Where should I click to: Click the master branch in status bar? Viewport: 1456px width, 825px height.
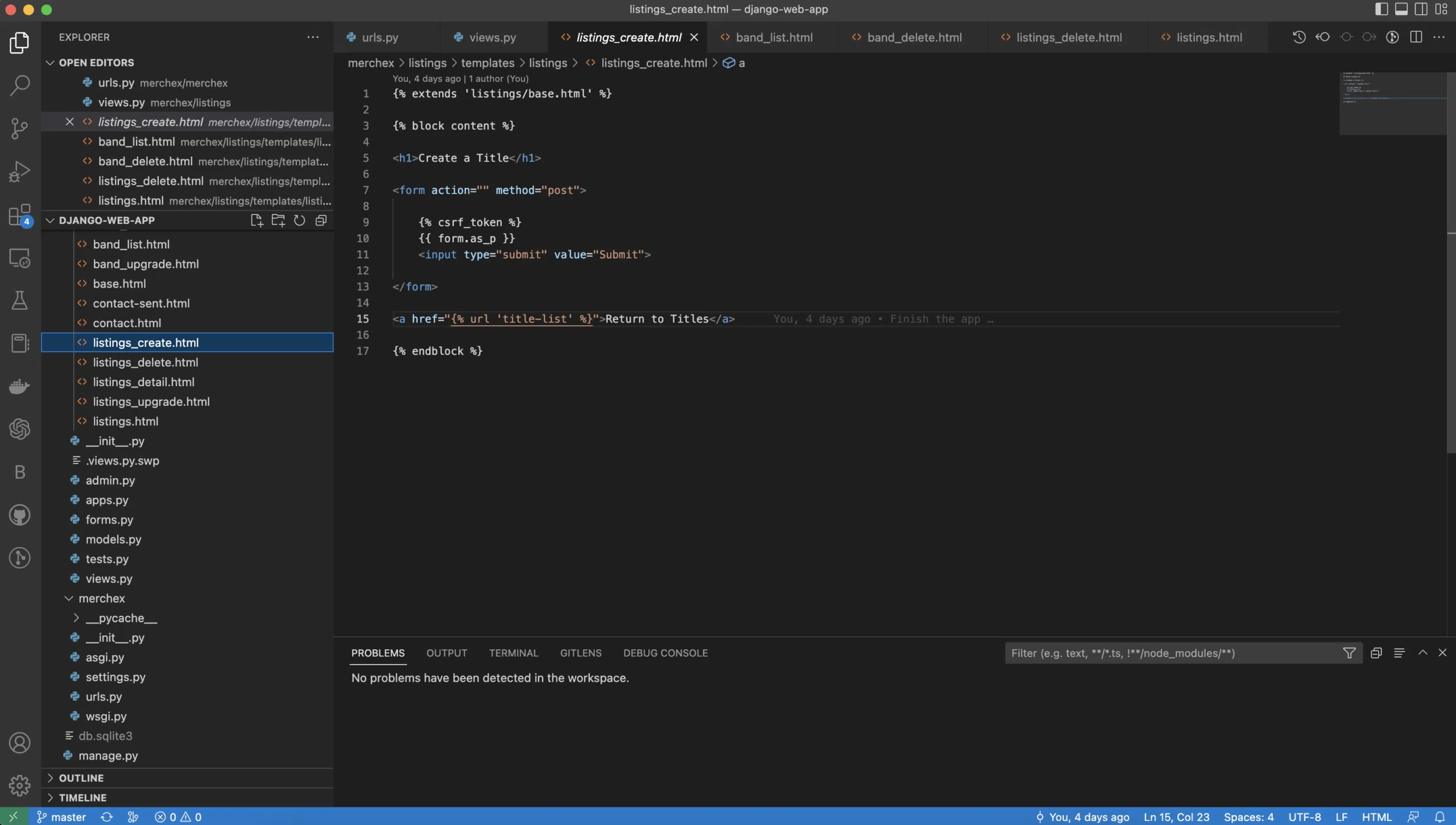click(61, 817)
